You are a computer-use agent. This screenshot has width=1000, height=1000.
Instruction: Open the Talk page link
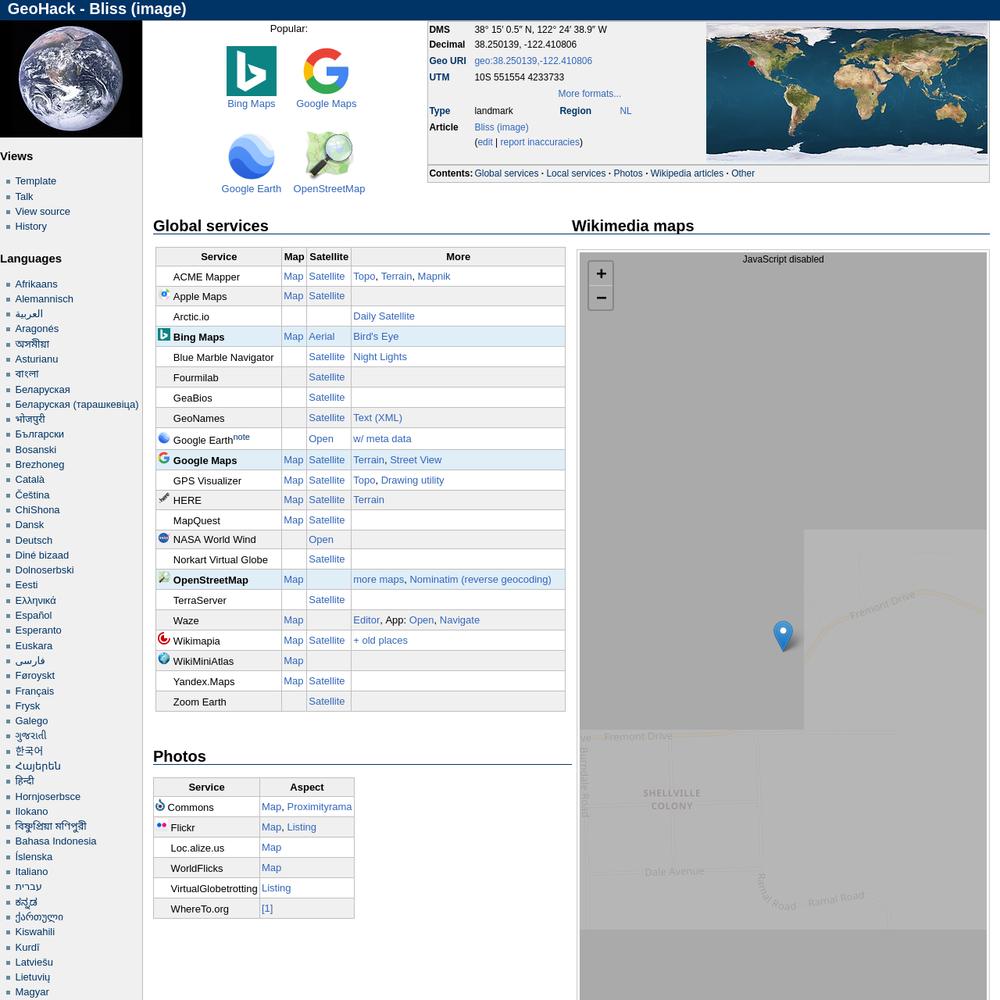point(24,196)
